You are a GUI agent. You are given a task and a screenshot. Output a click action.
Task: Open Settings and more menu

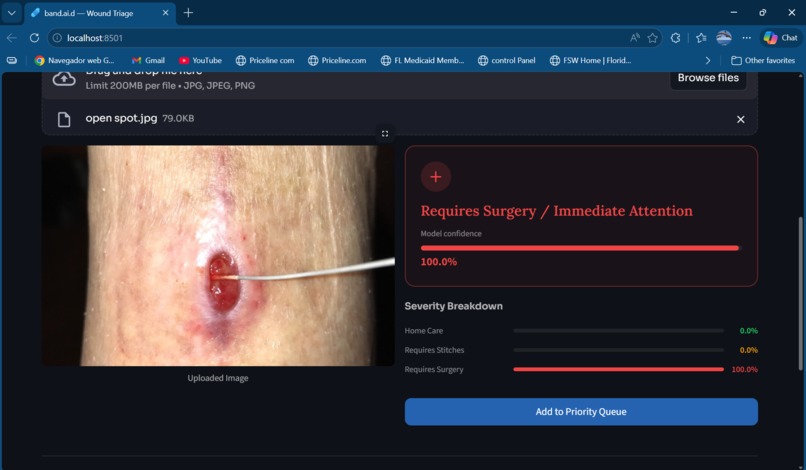[x=746, y=38]
